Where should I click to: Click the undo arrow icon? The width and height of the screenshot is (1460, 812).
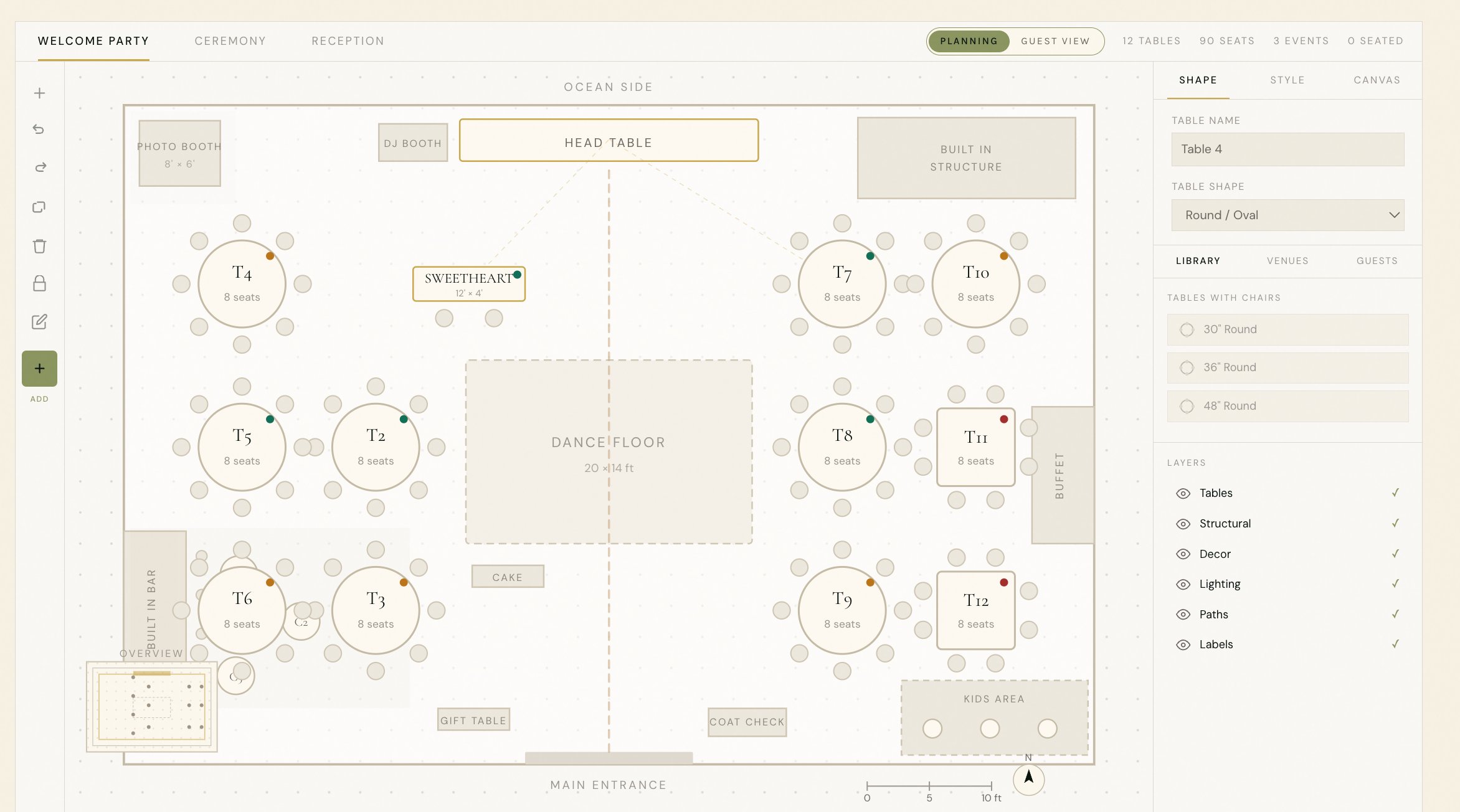tap(39, 129)
